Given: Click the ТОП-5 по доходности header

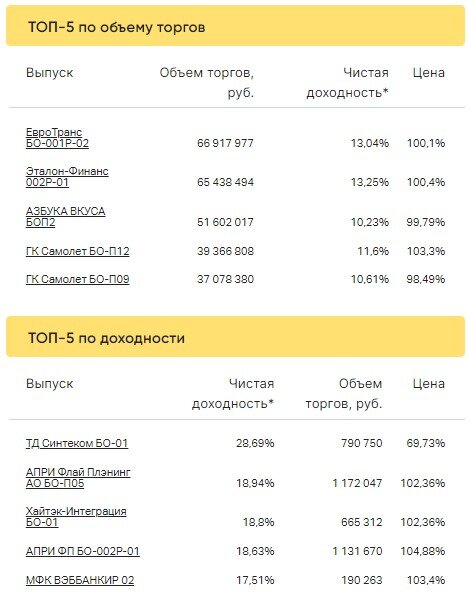Looking at the screenshot, I should (106, 338).
